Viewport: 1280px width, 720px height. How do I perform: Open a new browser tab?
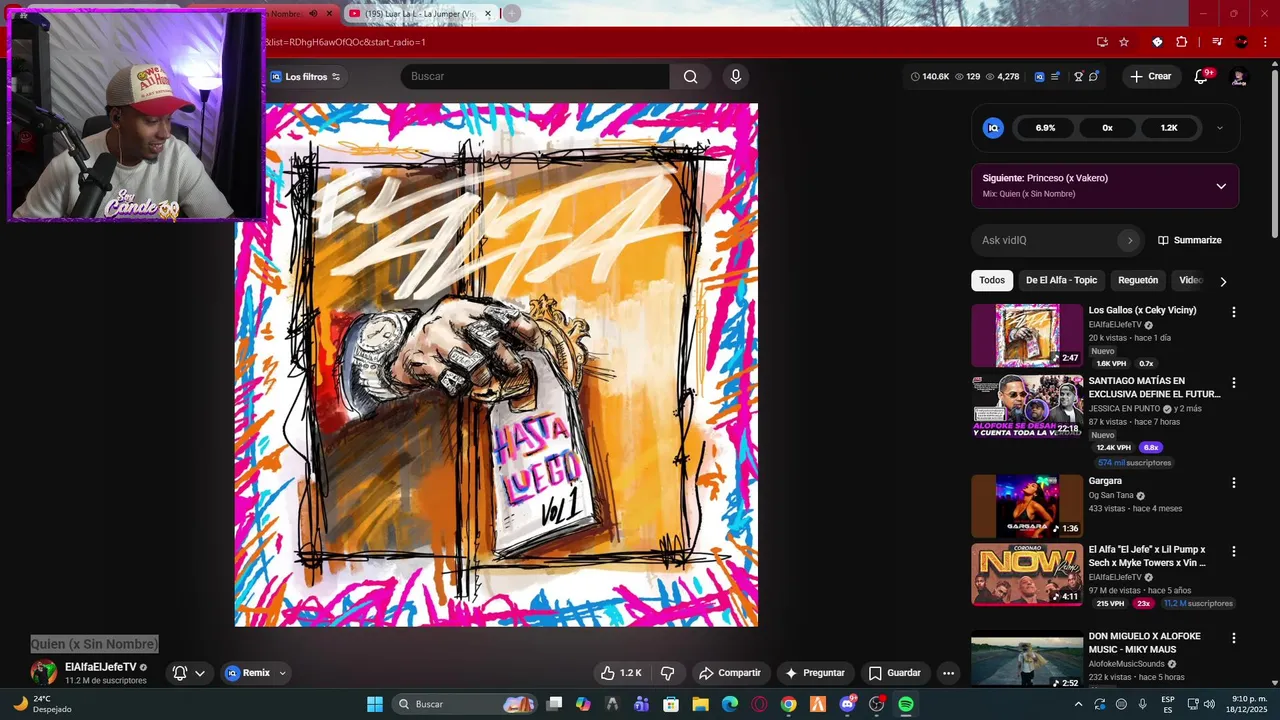(512, 14)
